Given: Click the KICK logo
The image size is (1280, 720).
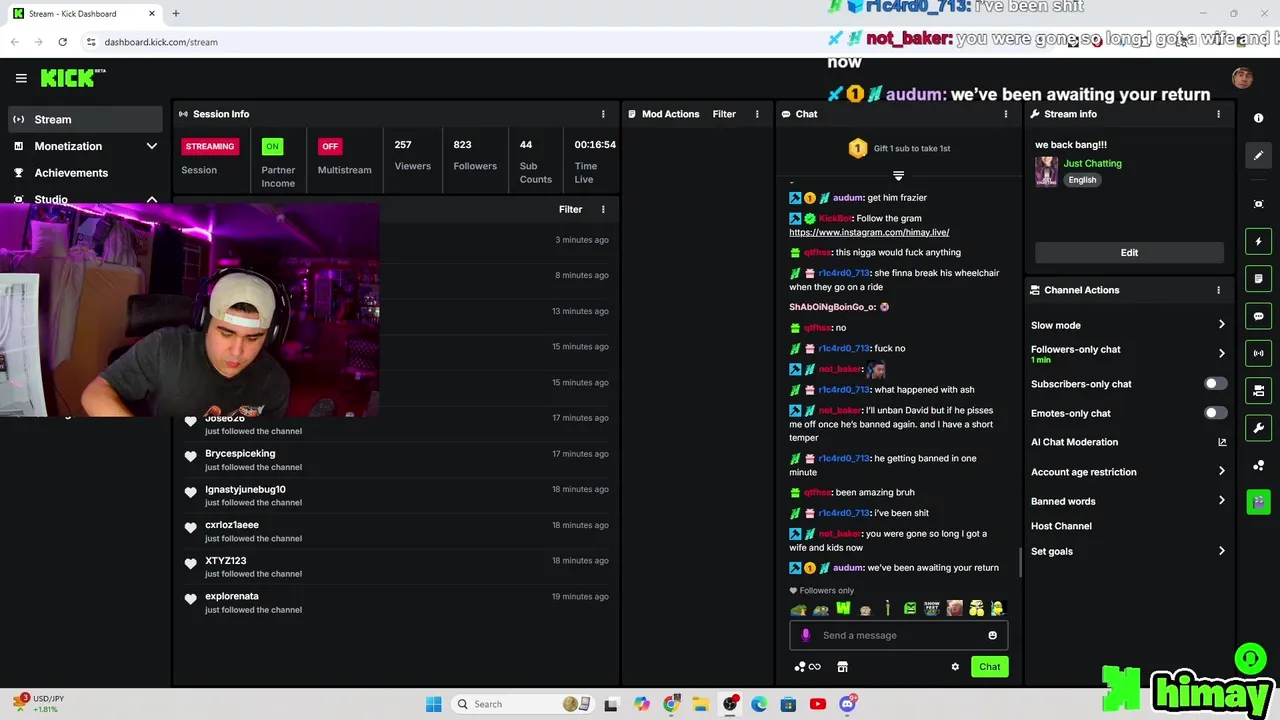Looking at the screenshot, I should point(72,77).
